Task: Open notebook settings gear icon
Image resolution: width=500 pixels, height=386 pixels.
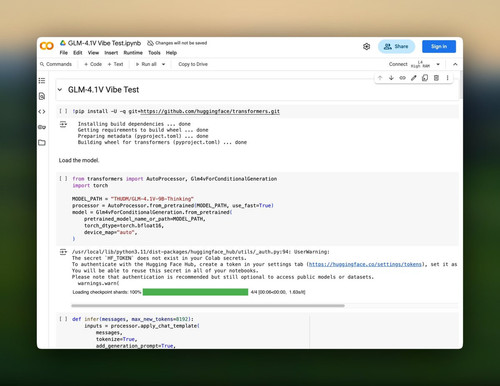Action: [366, 46]
